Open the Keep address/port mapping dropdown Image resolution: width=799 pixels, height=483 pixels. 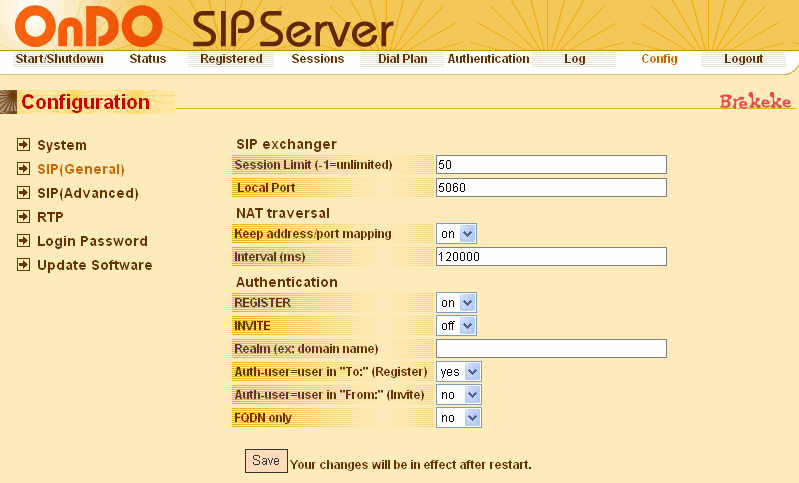click(x=457, y=234)
